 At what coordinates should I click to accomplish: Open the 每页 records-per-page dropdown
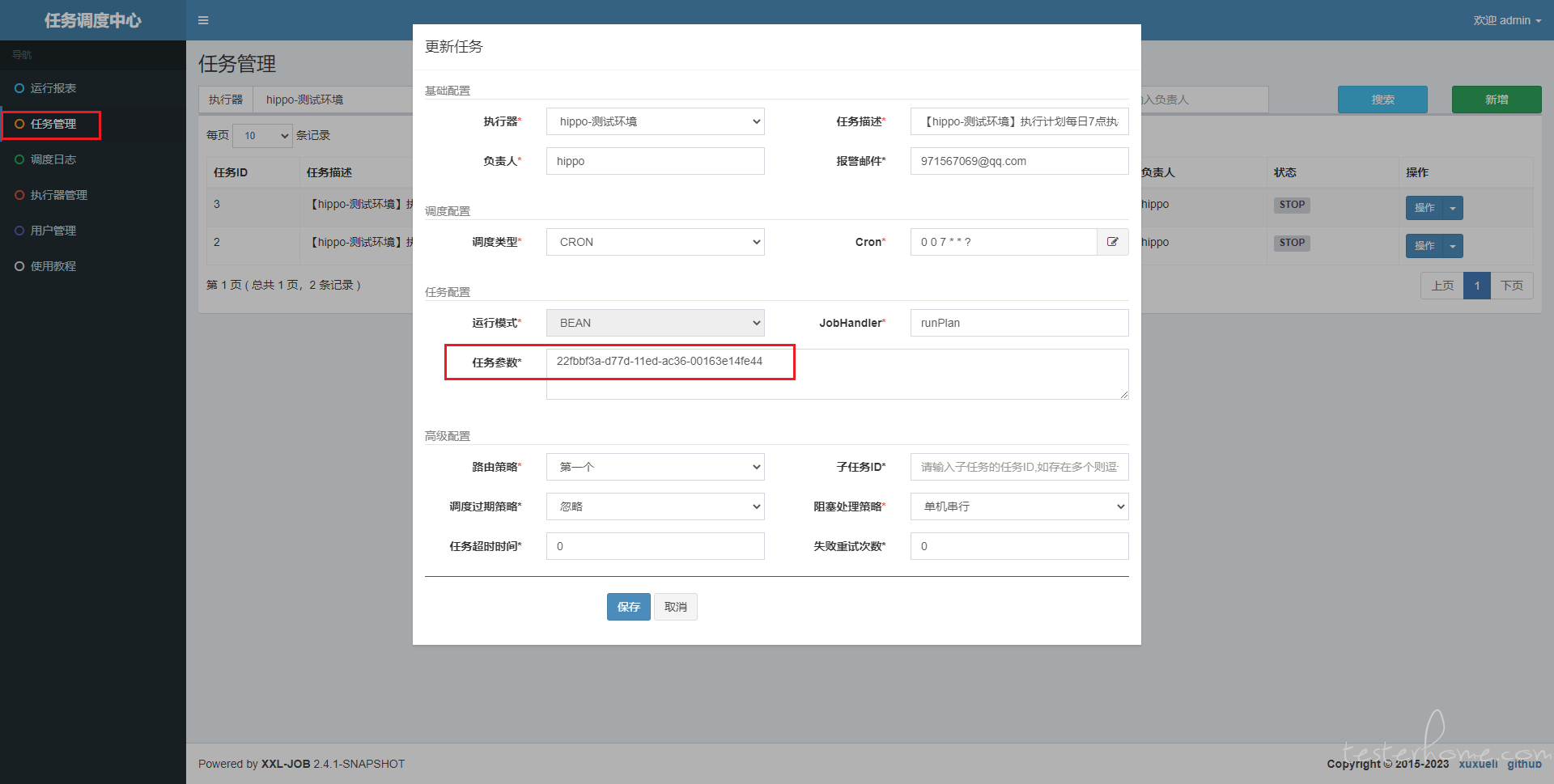click(263, 136)
